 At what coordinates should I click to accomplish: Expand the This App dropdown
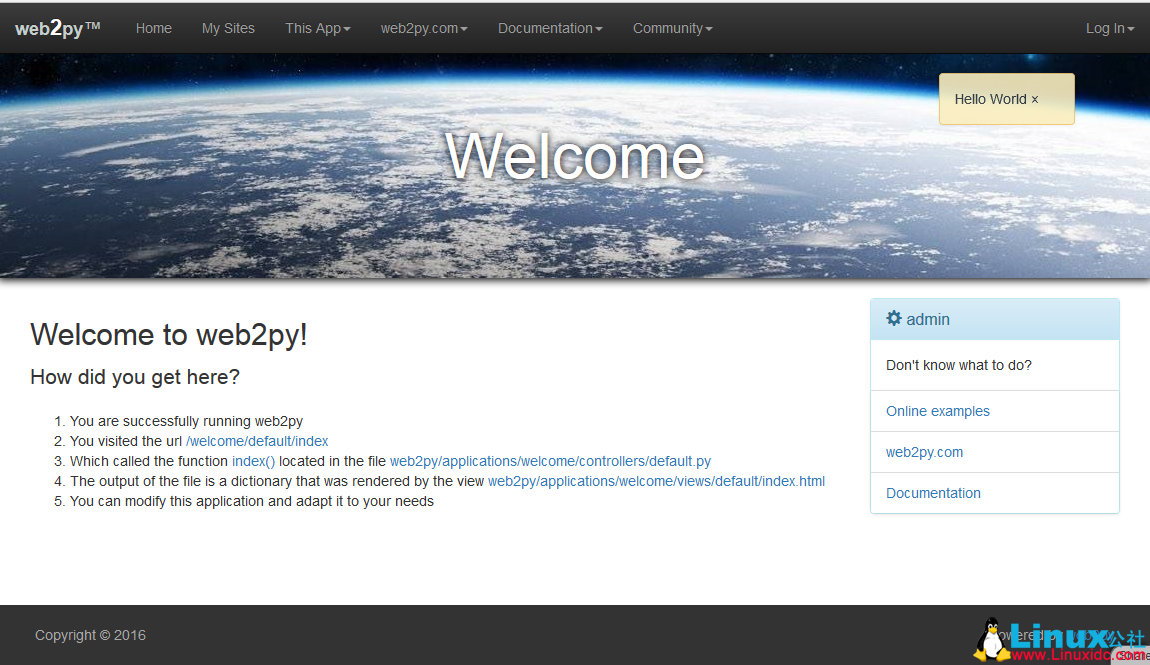[318, 29]
